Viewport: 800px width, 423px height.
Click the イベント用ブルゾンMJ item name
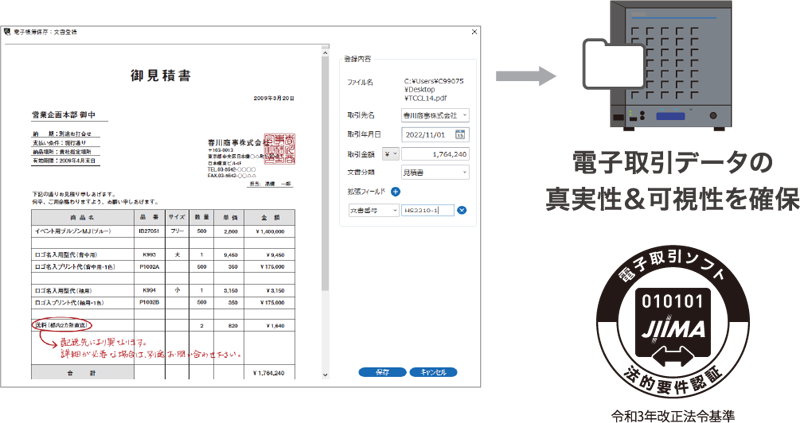pos(73,231)
